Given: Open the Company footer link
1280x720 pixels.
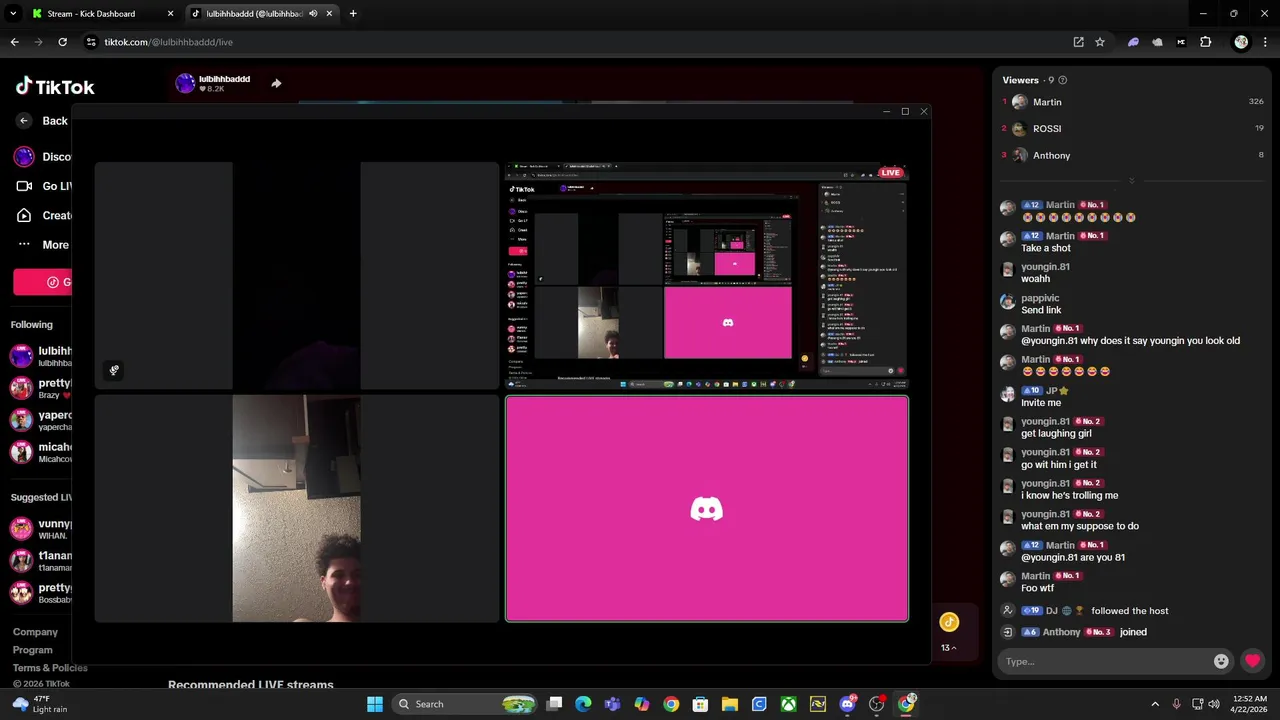Looking at the screenshot, I should click(x=35, y=632).
